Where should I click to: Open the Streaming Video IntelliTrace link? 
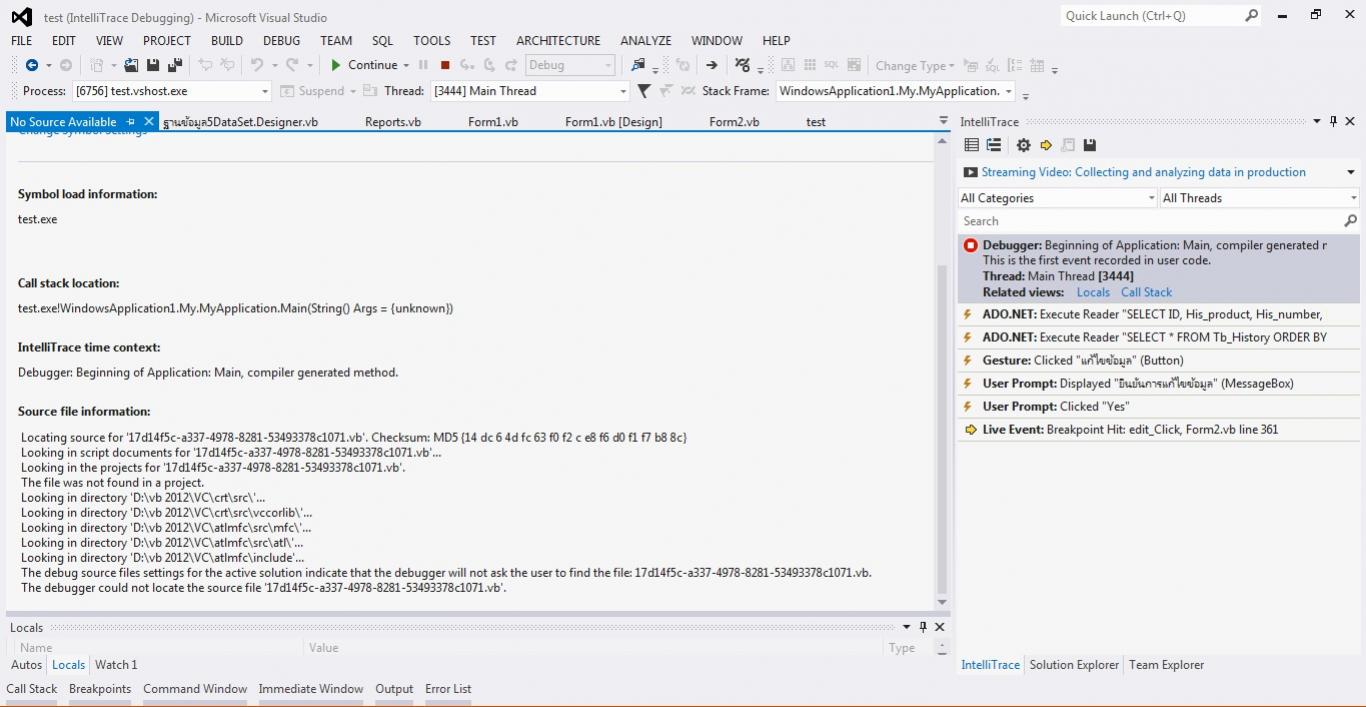[1143, 172]
